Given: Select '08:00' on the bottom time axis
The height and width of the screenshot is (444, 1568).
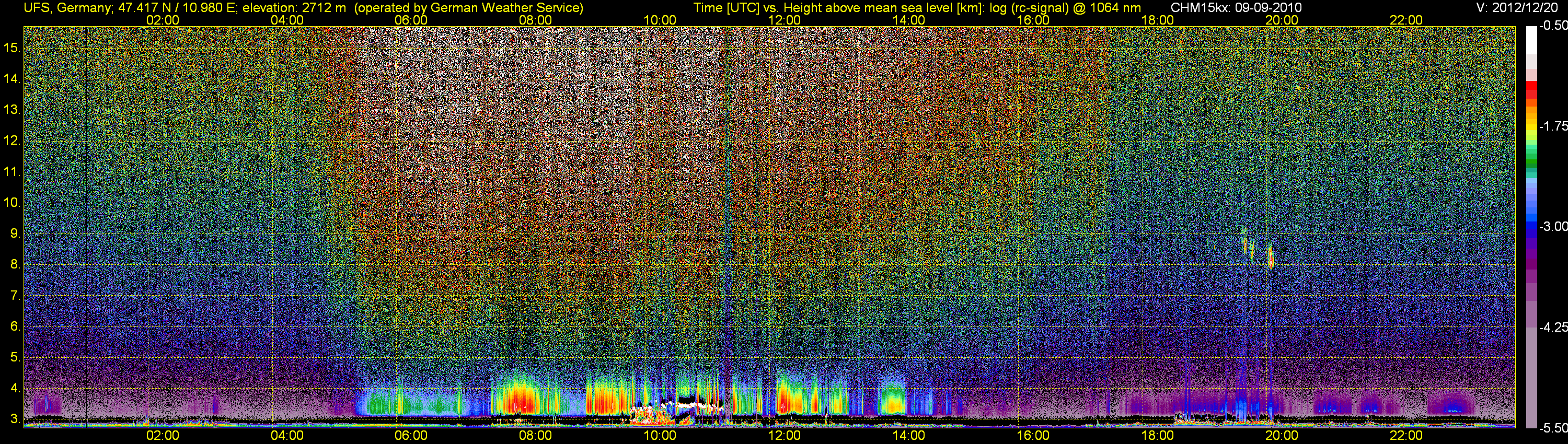Looking at the screenshot, I should click(x=536, y=436).
